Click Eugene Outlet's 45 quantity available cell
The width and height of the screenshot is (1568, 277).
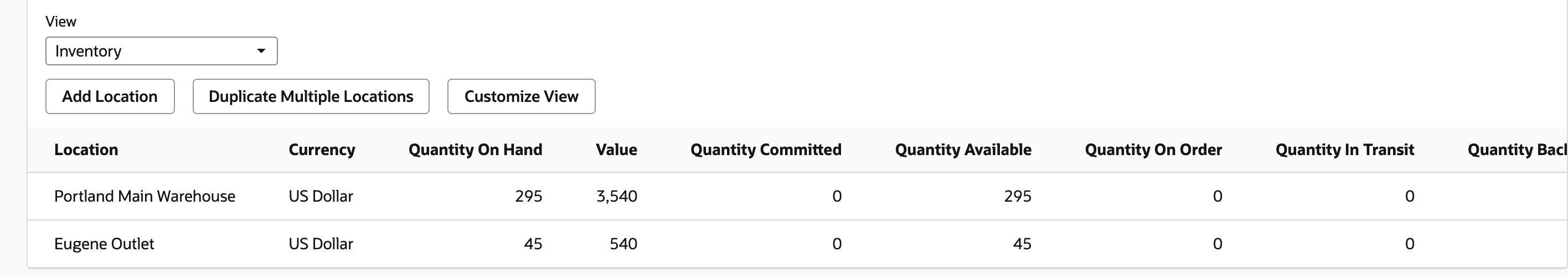point(1022,244)
